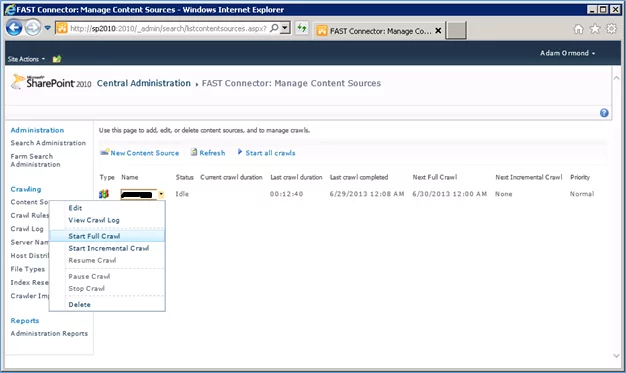The height and width of the screenshot is (373, 626).
Task: Open the Reports sidebar heading
Action: (25, 321)
